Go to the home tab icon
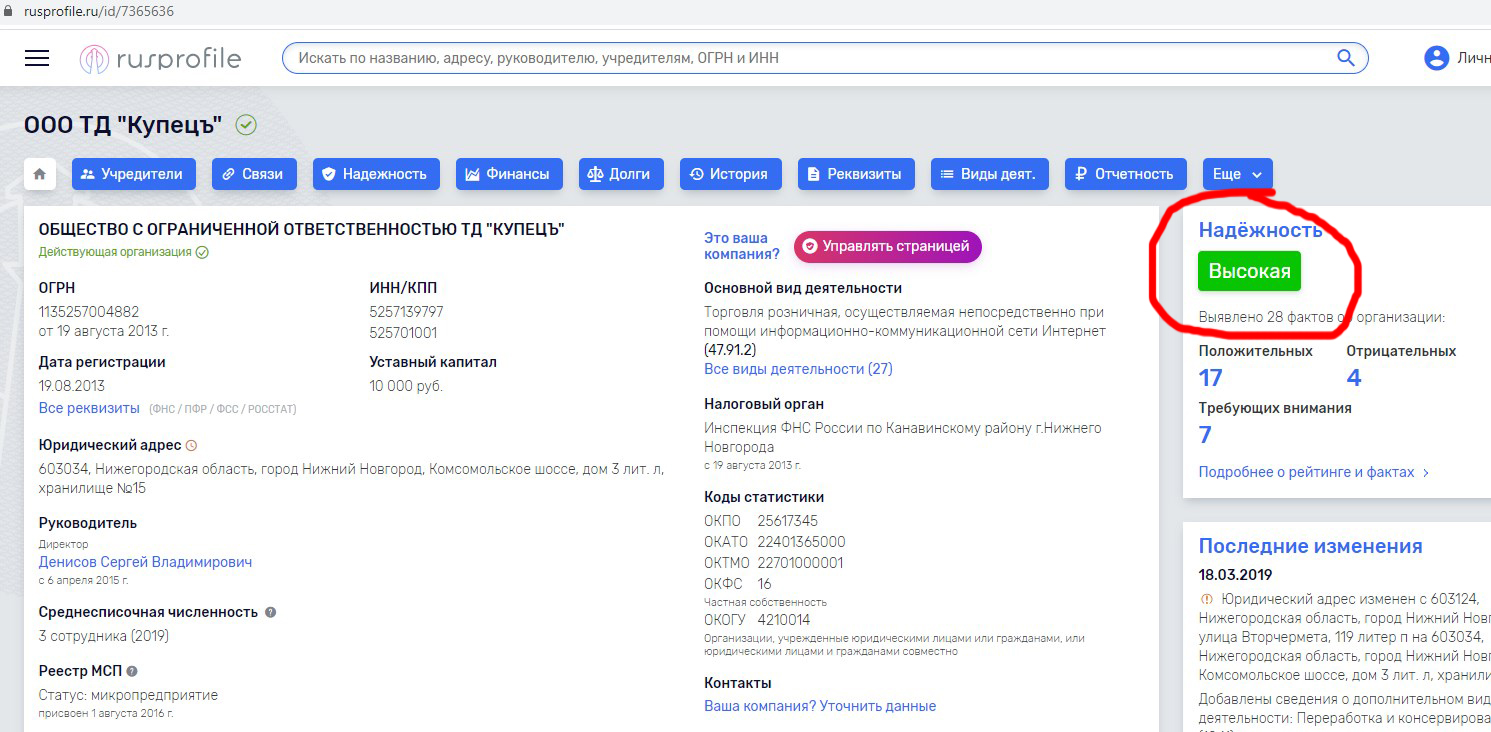The height and width of the screenshot is (732, 1491). [x=40, y=174]
